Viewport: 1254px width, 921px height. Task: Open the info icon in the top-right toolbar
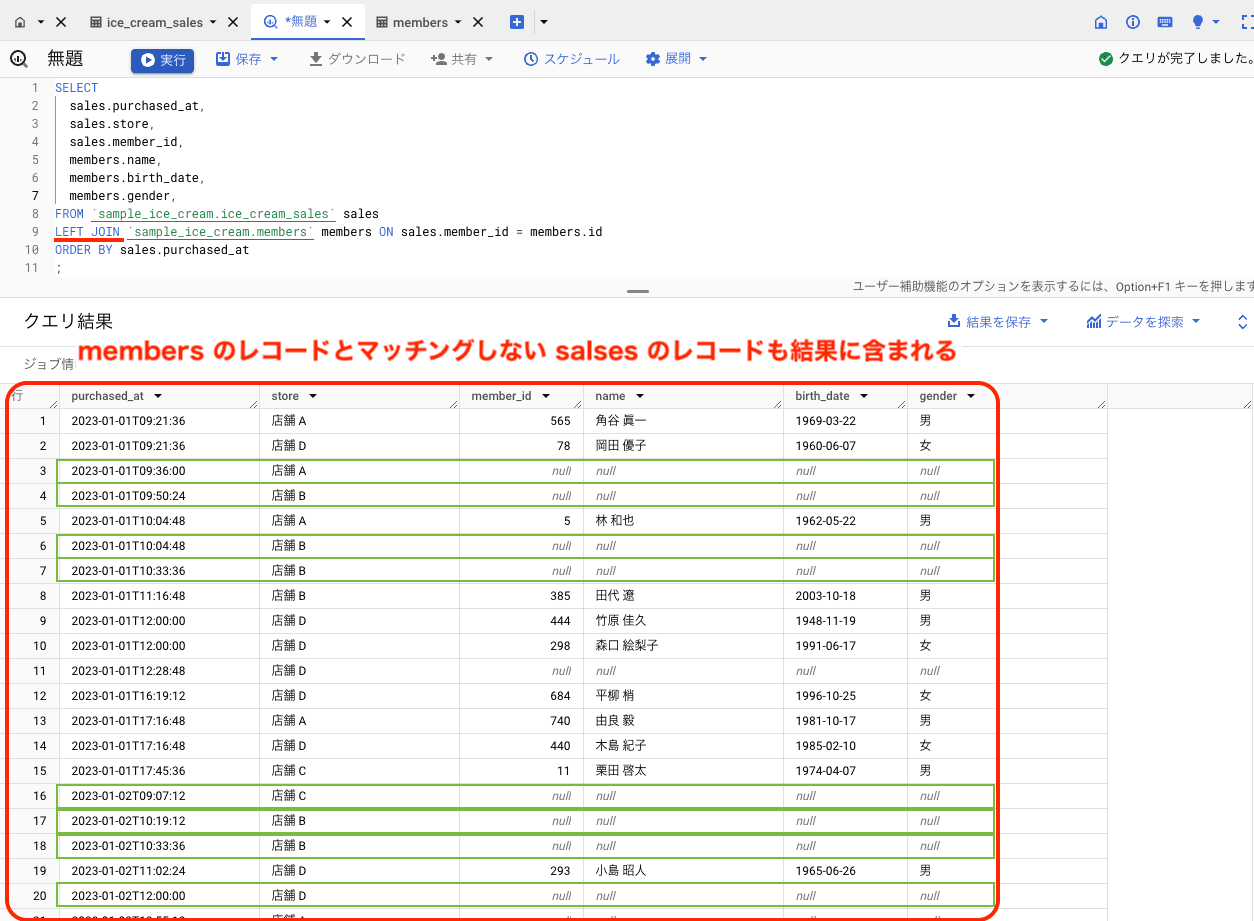[x=1133, y=22]
